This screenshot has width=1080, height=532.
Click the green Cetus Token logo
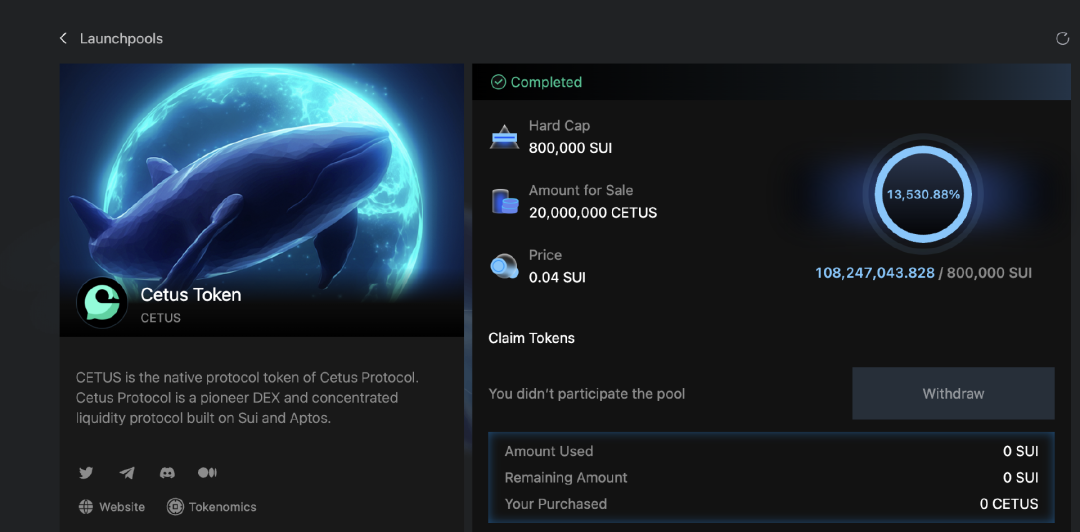tap(102, 302)
